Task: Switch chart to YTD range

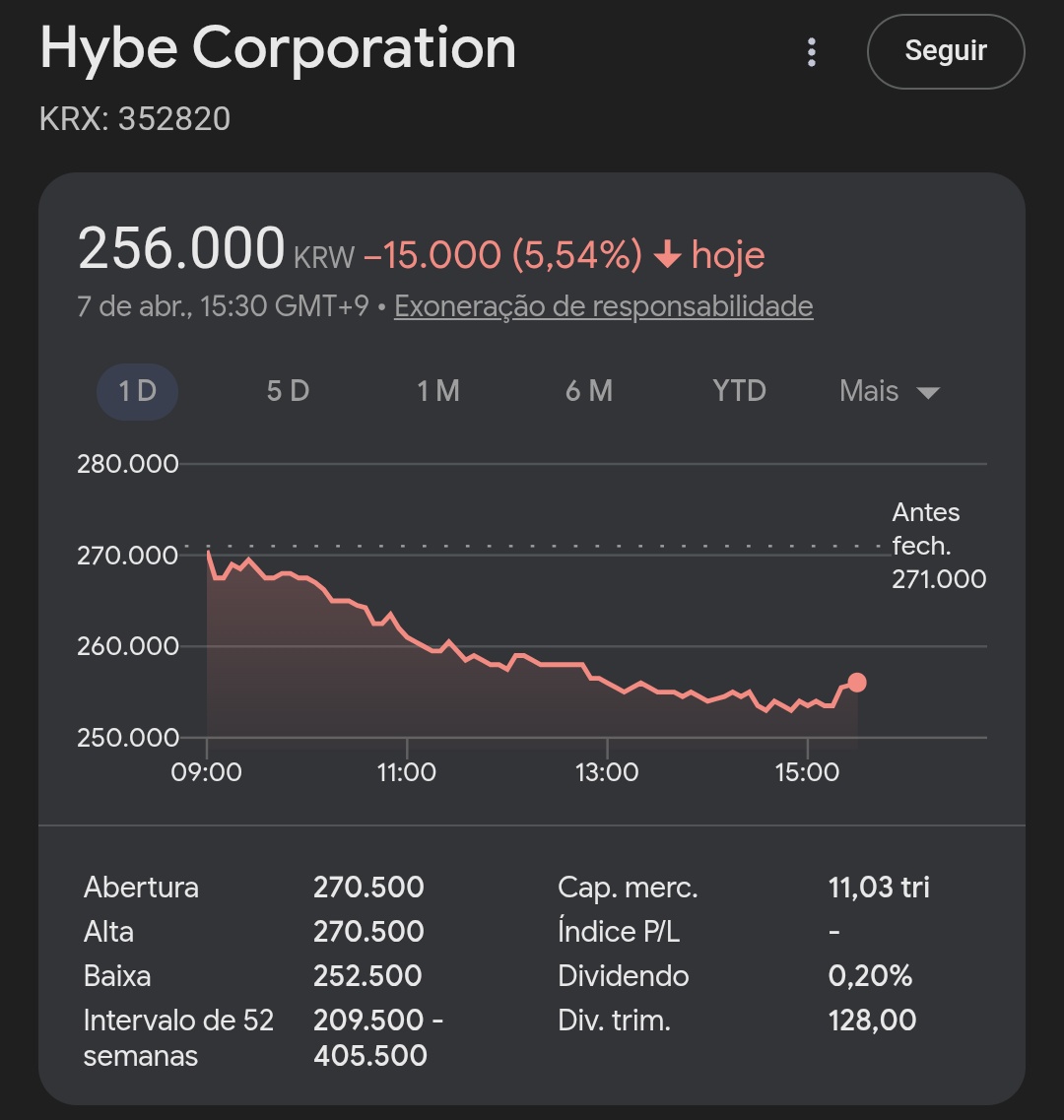Action: click(739, 391)
